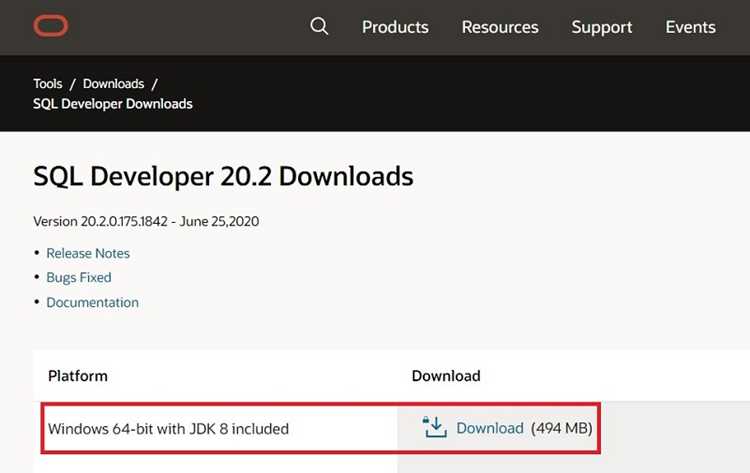Screen dimensions: 750x473
Task: Open the search magnifier icon
Action: 319,26
